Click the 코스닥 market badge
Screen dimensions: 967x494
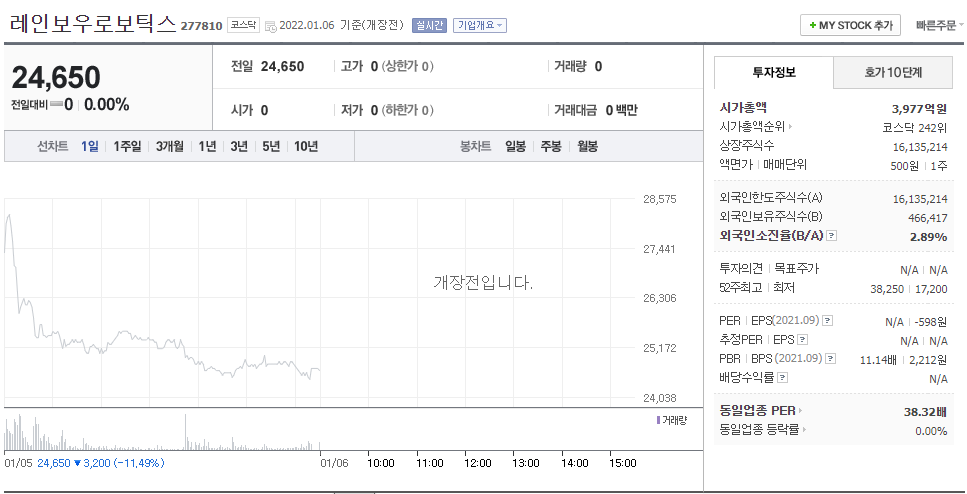pos(243,26)
